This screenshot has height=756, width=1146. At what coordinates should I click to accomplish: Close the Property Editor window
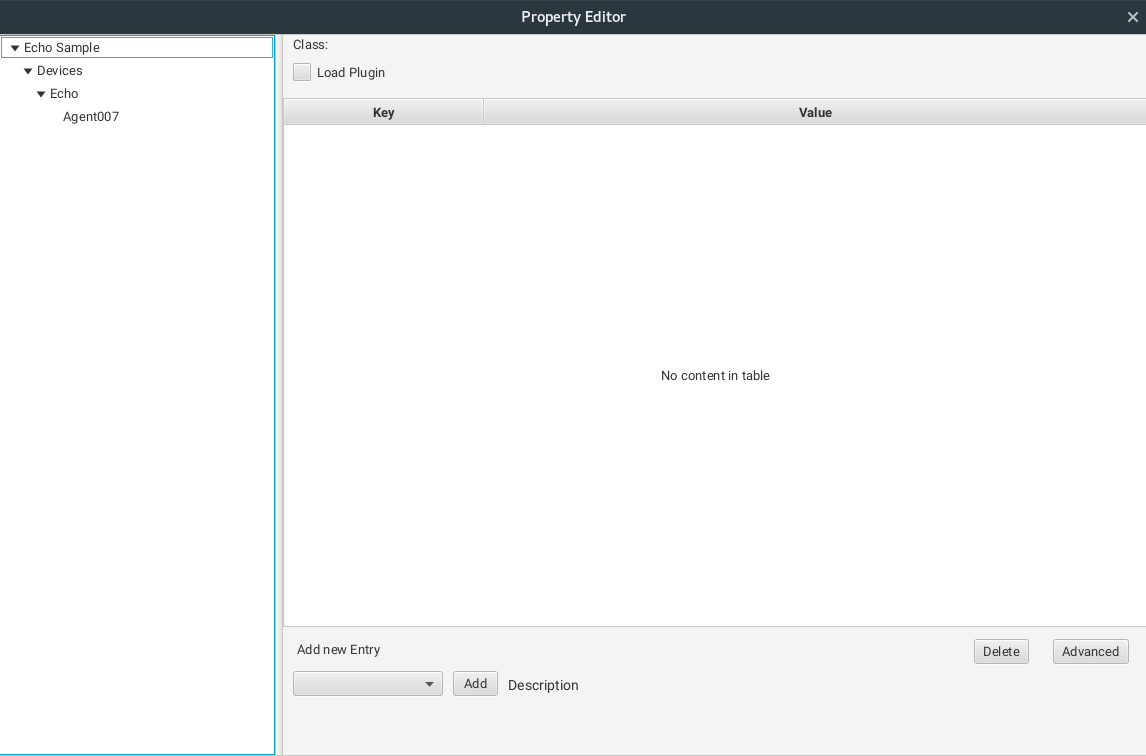1132,17
